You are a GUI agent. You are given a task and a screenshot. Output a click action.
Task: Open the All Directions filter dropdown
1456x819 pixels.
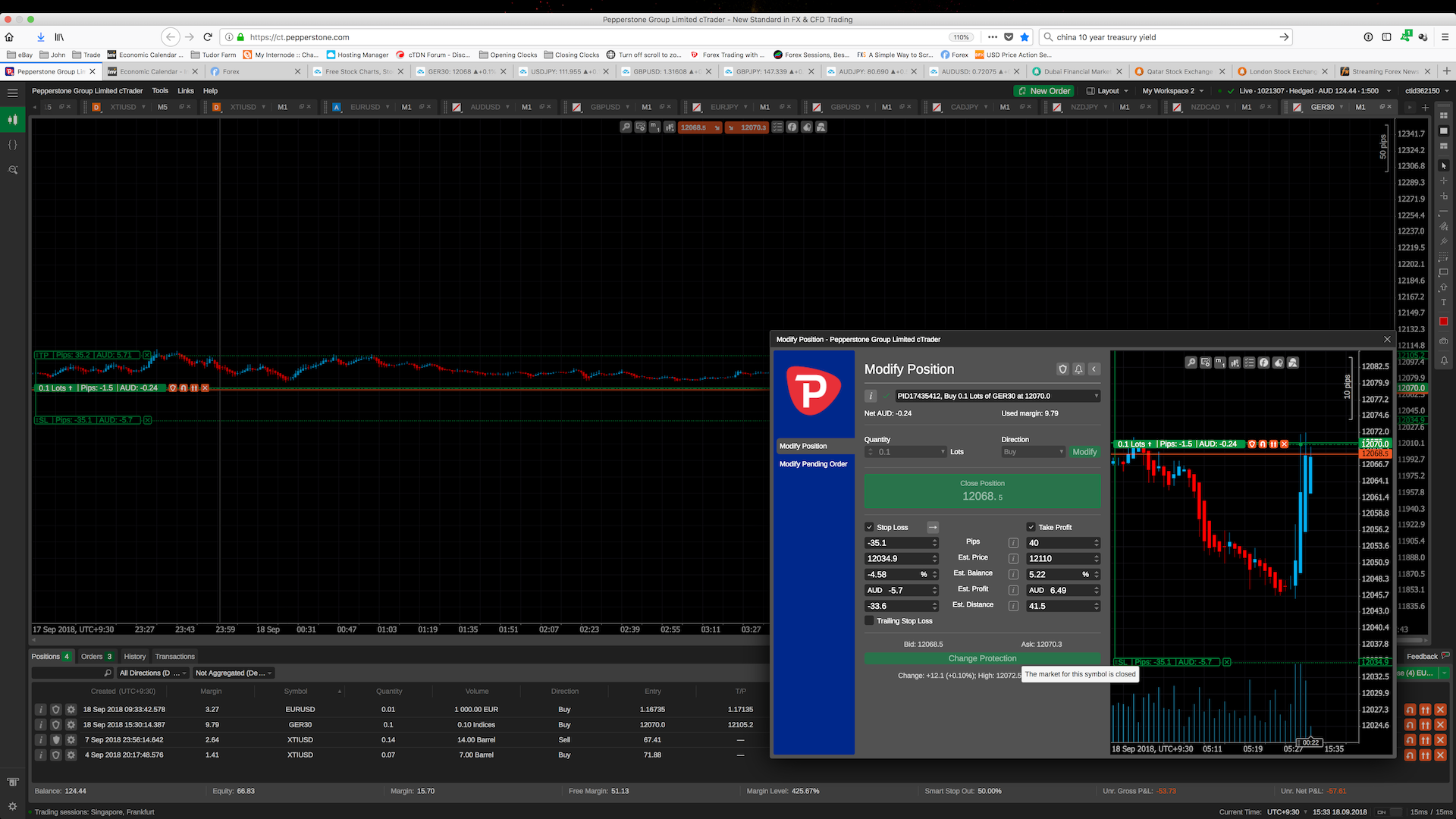coord(152,673)
